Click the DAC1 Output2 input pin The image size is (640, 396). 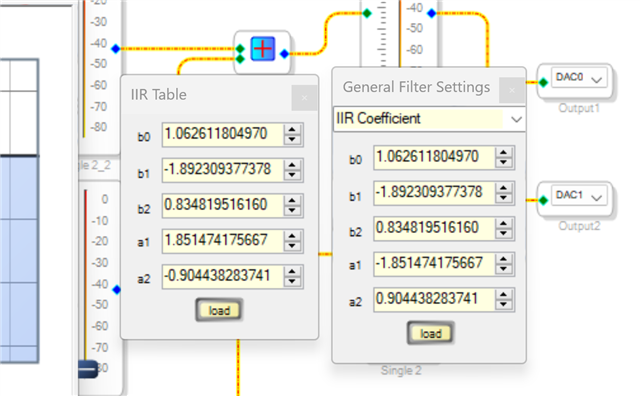pyautogui.click(x=543, y=200)
